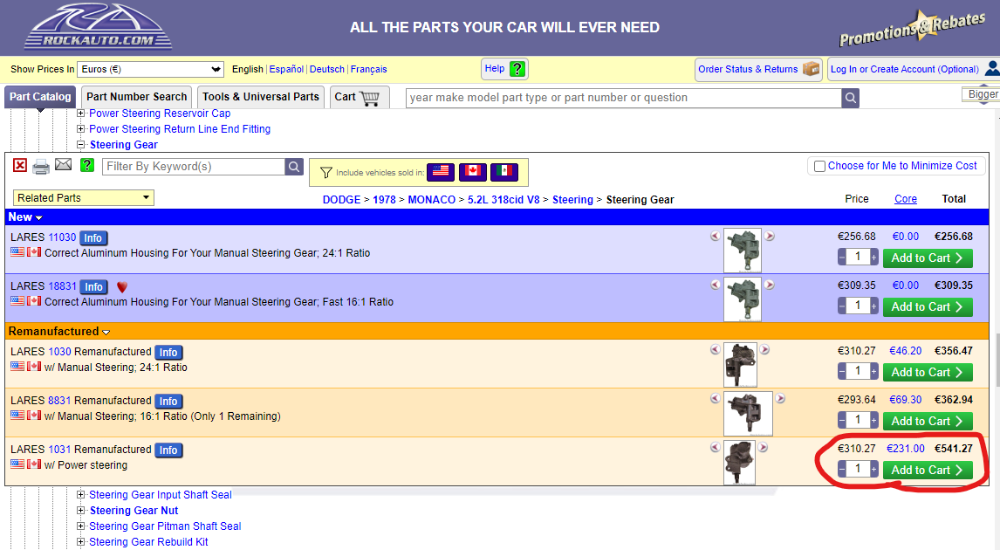Open Promotions & Rebates star banner
The image size is (1000, 550).
[x=913, y=29]
